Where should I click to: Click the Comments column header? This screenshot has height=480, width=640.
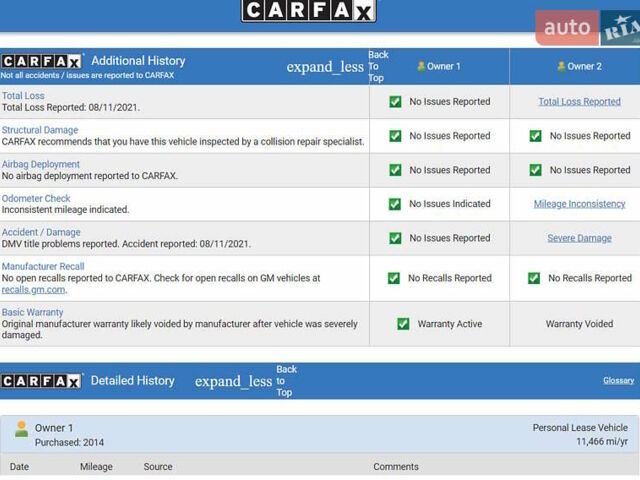pos(396,467)
